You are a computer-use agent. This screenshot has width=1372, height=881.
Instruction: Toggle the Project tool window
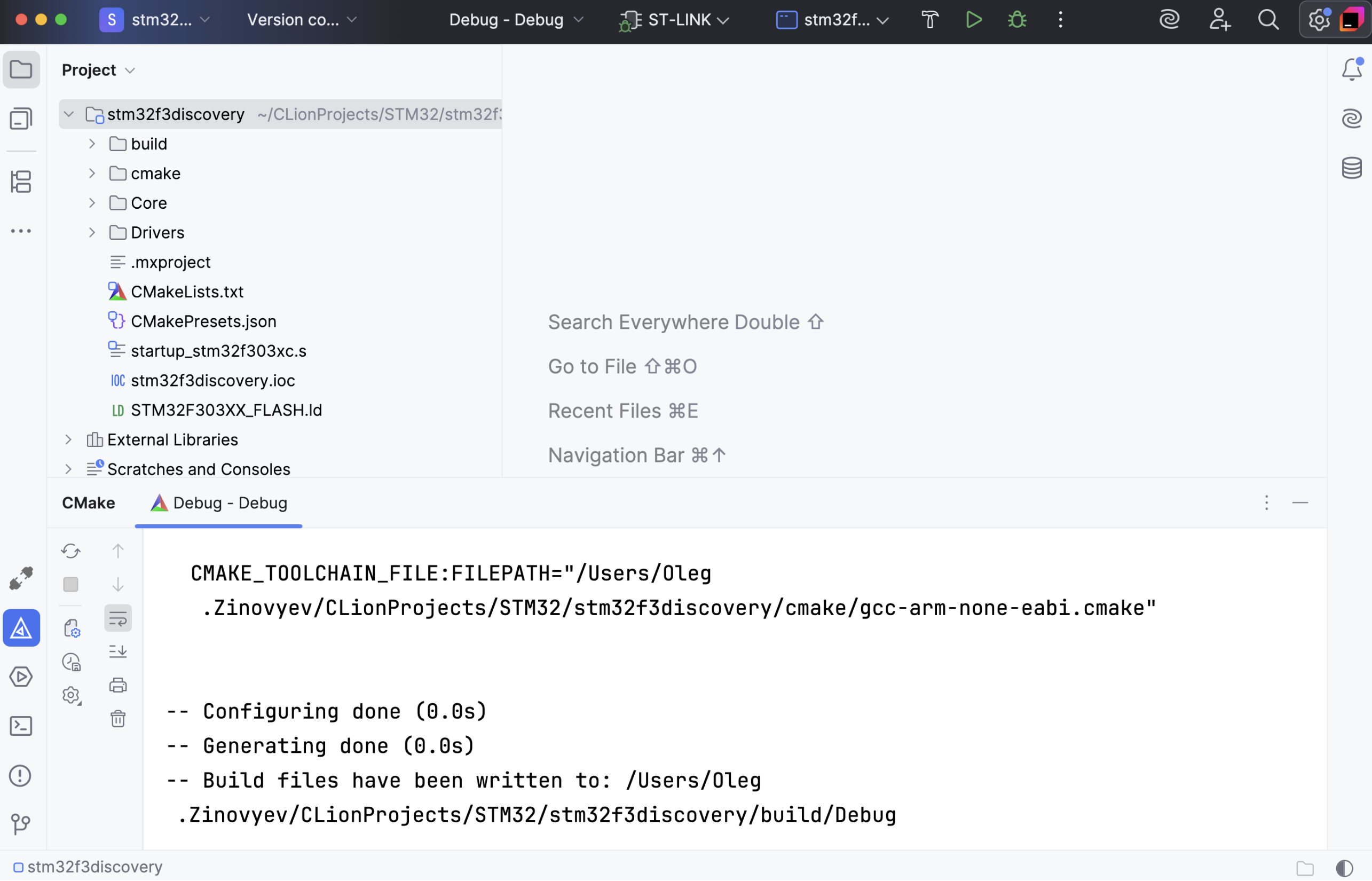(x=21, y=69)
